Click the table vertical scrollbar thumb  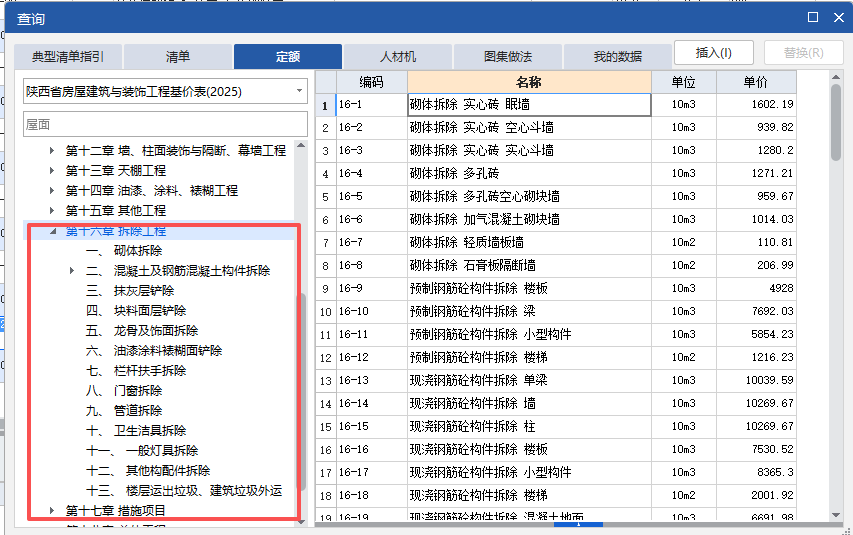pyautogui.click(x=836, y=122)
